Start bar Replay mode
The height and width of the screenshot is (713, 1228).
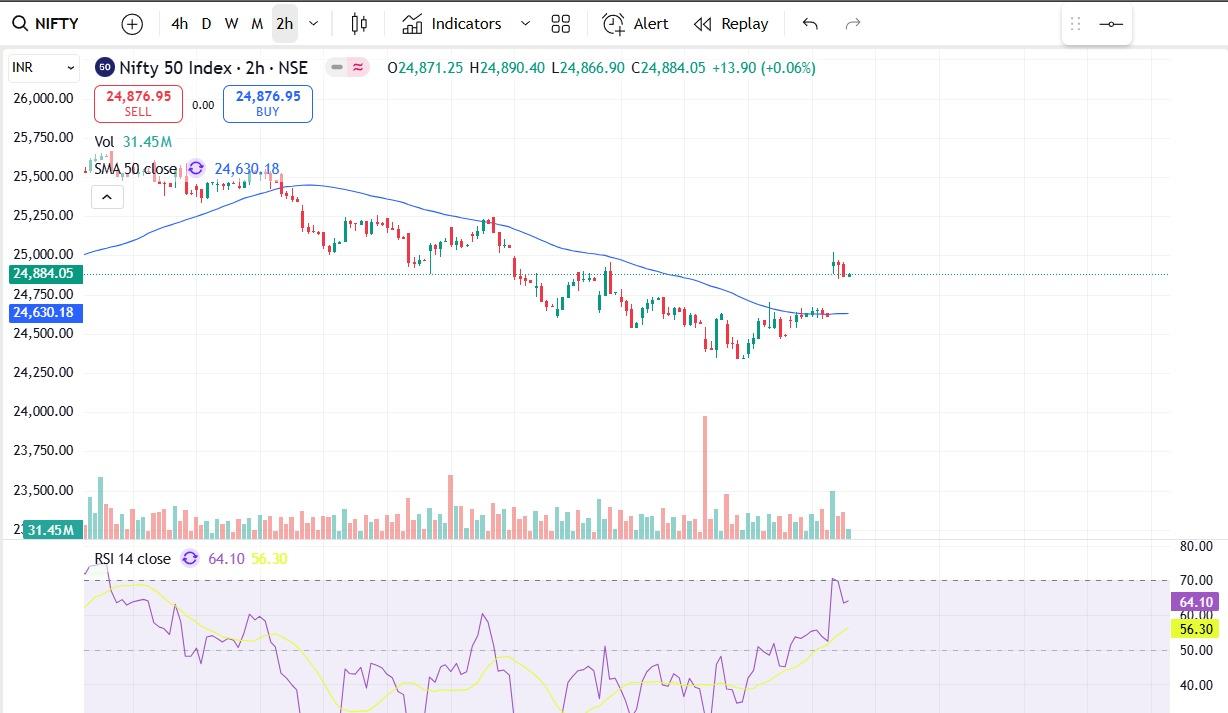pos(731,23)
